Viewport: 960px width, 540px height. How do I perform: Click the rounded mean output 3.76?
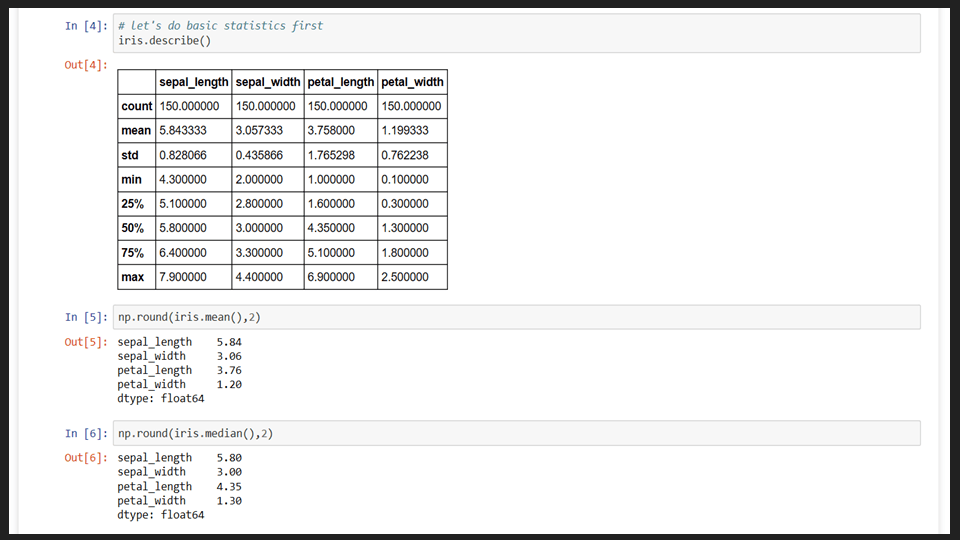point(229,370)
